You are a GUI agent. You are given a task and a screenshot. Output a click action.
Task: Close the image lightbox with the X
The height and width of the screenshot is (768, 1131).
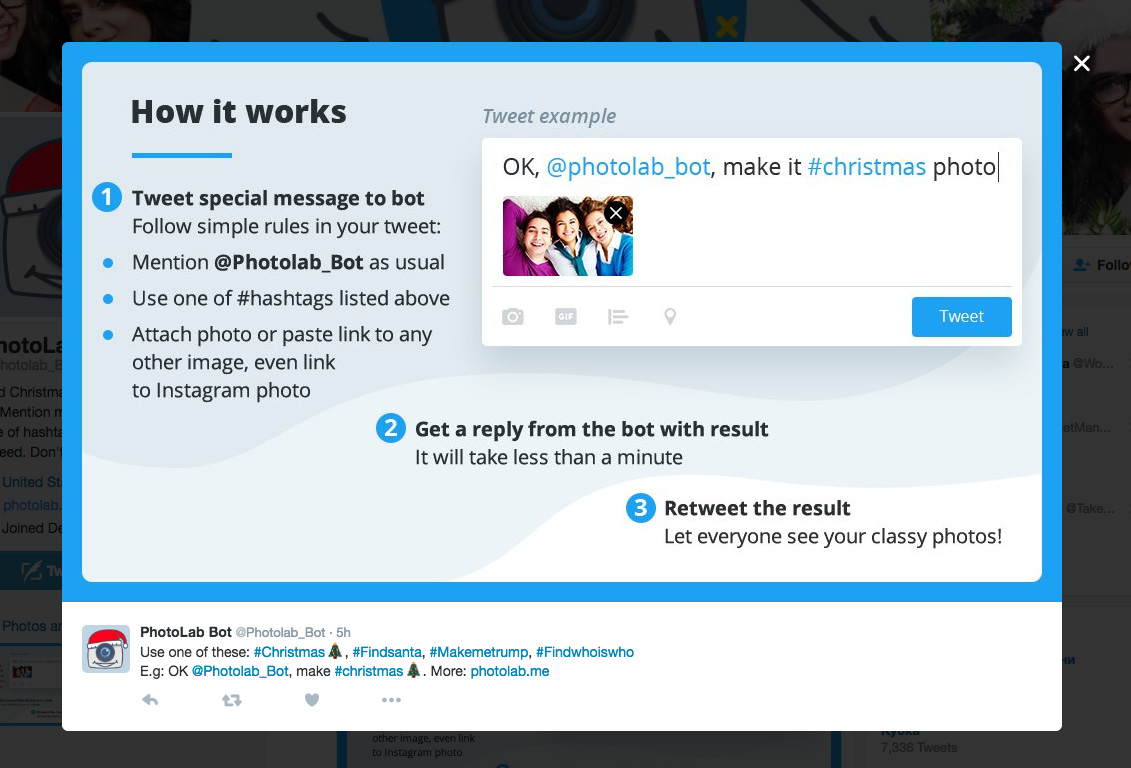click(x=1081, y=63)
